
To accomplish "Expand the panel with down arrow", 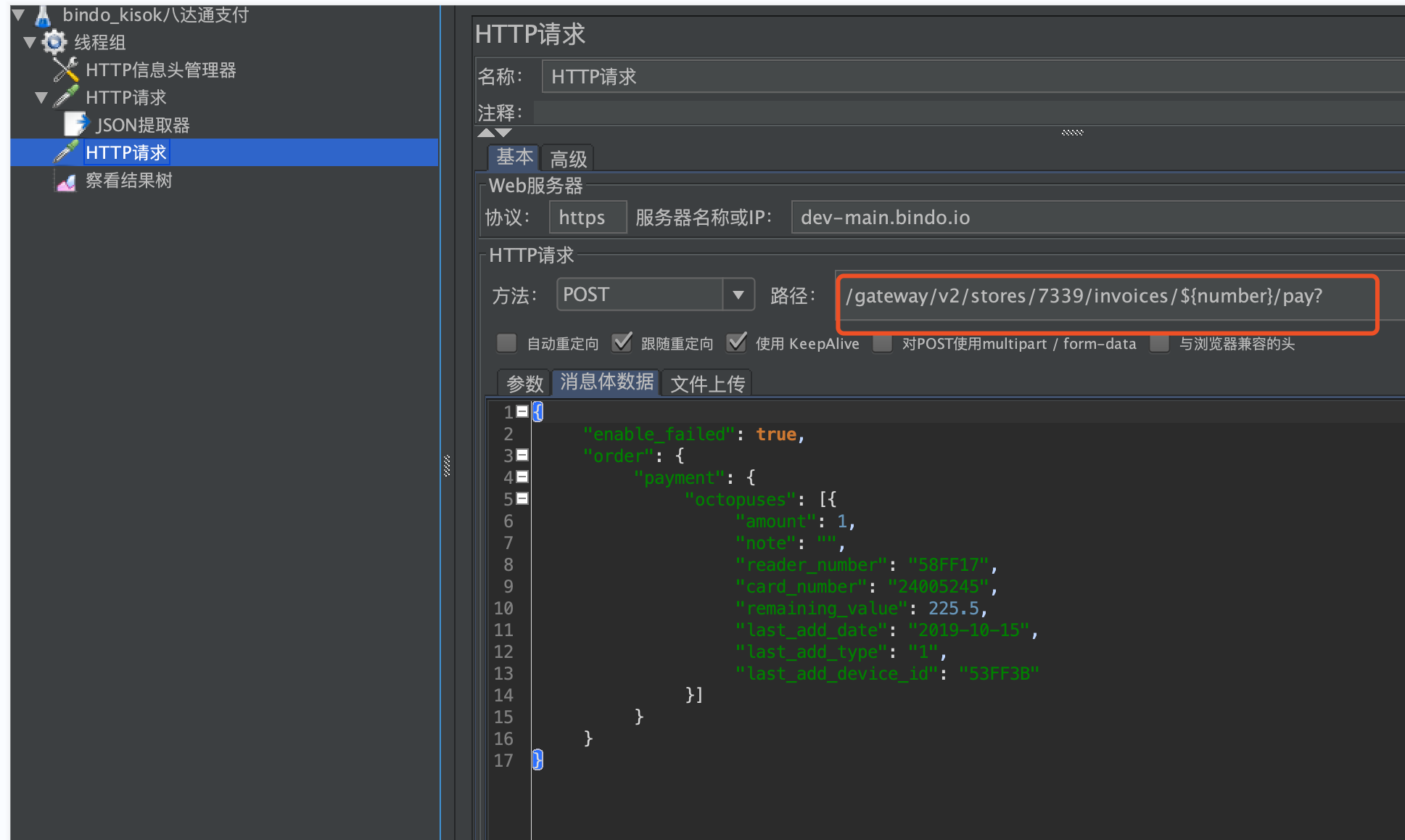I will pyautogui.click(x=503, y=133).
